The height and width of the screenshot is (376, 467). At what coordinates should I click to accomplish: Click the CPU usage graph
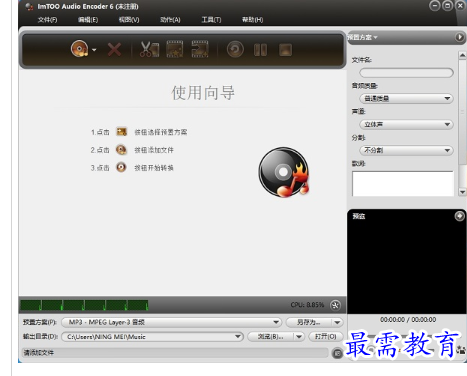tap(84, 305)
